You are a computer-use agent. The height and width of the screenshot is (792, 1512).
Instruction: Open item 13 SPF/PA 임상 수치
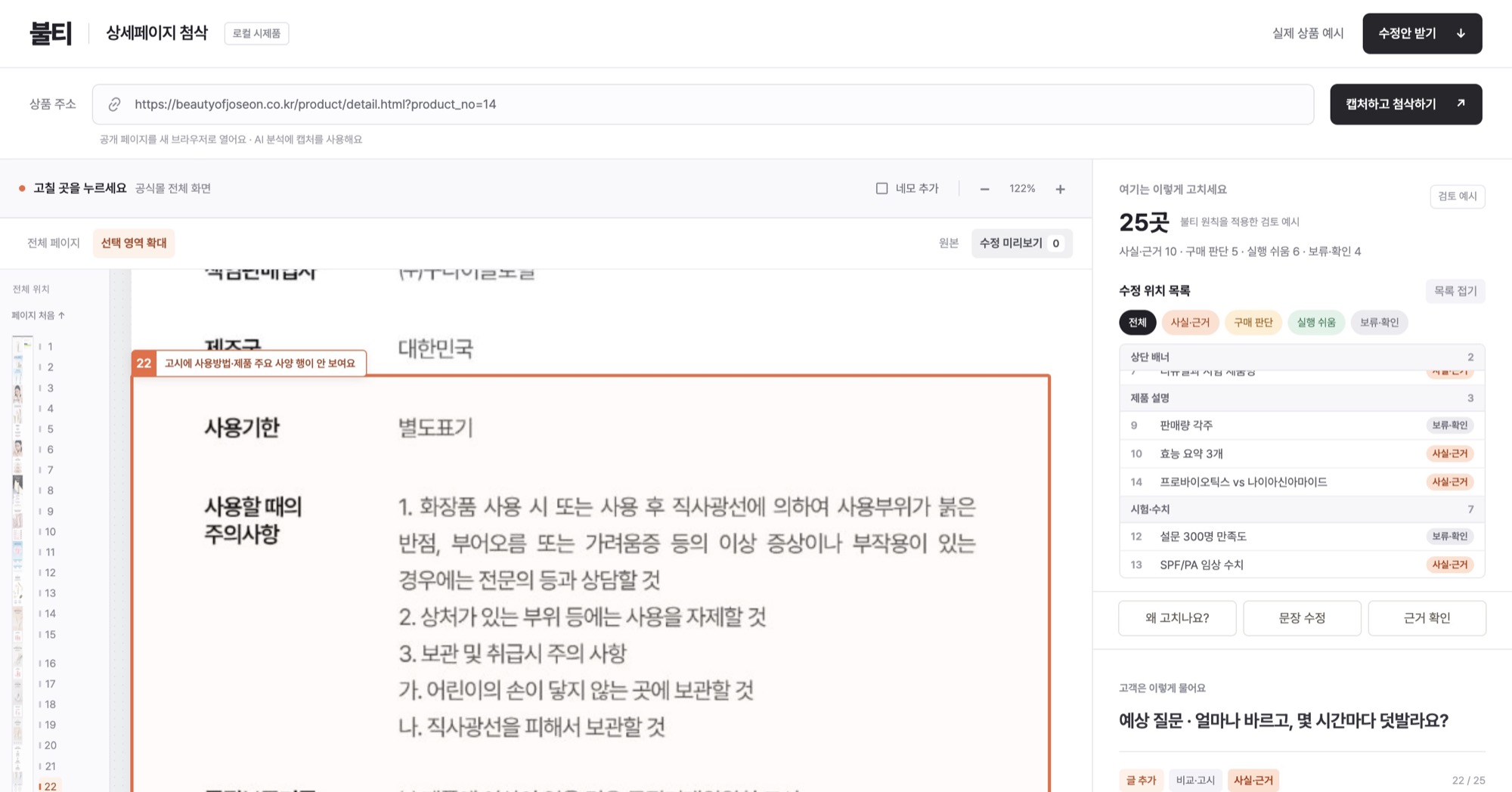(1302, 565)
